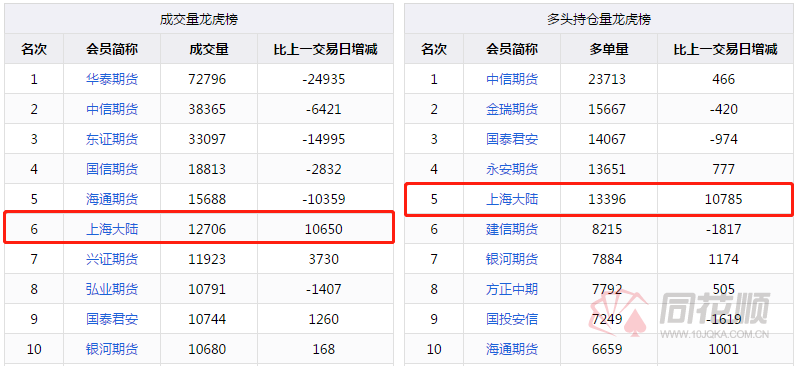Select the long position value 8215
This screenshot has width=799, height=366.
[607, 229]
